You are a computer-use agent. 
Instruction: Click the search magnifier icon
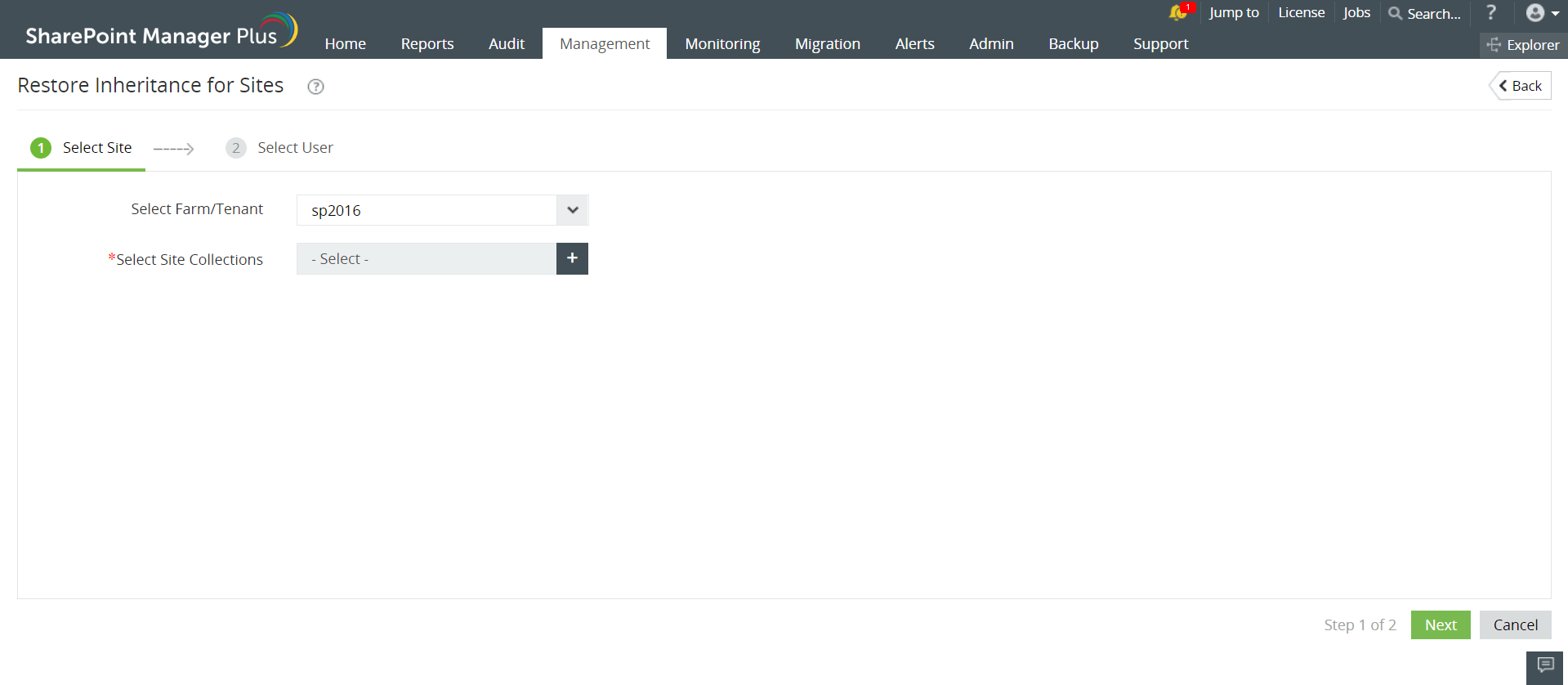pyautogui.click(x=1396, y=13)
